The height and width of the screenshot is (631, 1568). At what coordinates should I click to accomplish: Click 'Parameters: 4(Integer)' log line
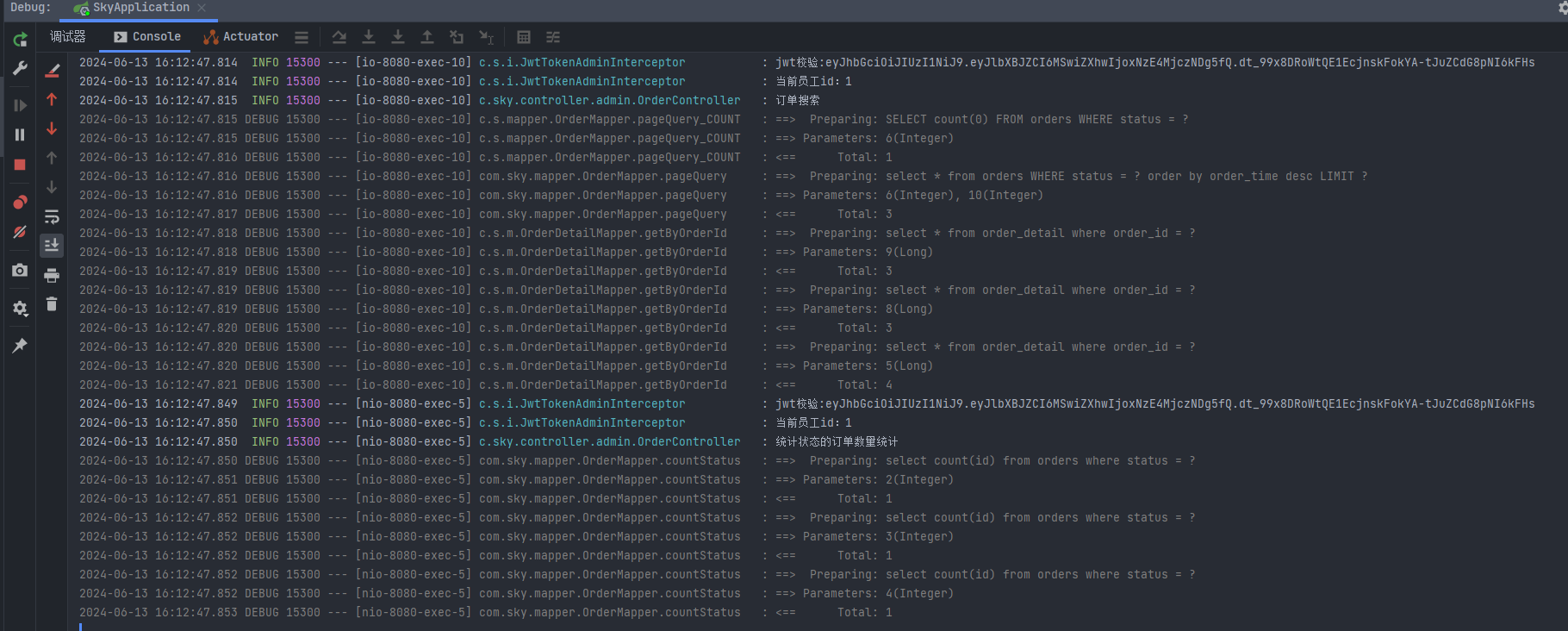[x=878, y=593]
